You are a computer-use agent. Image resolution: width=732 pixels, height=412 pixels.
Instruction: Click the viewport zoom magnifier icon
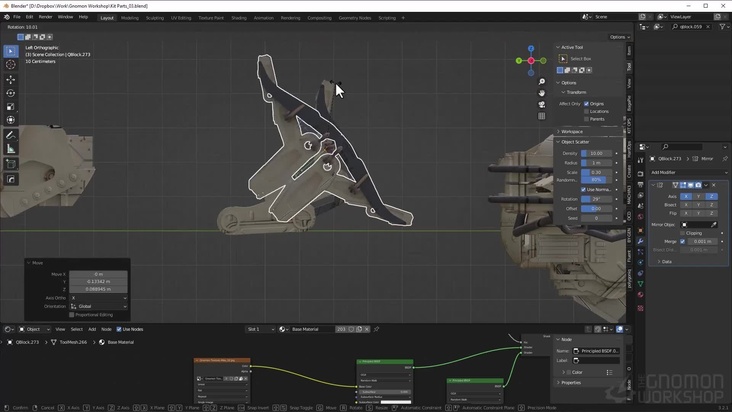coord(541,81)
